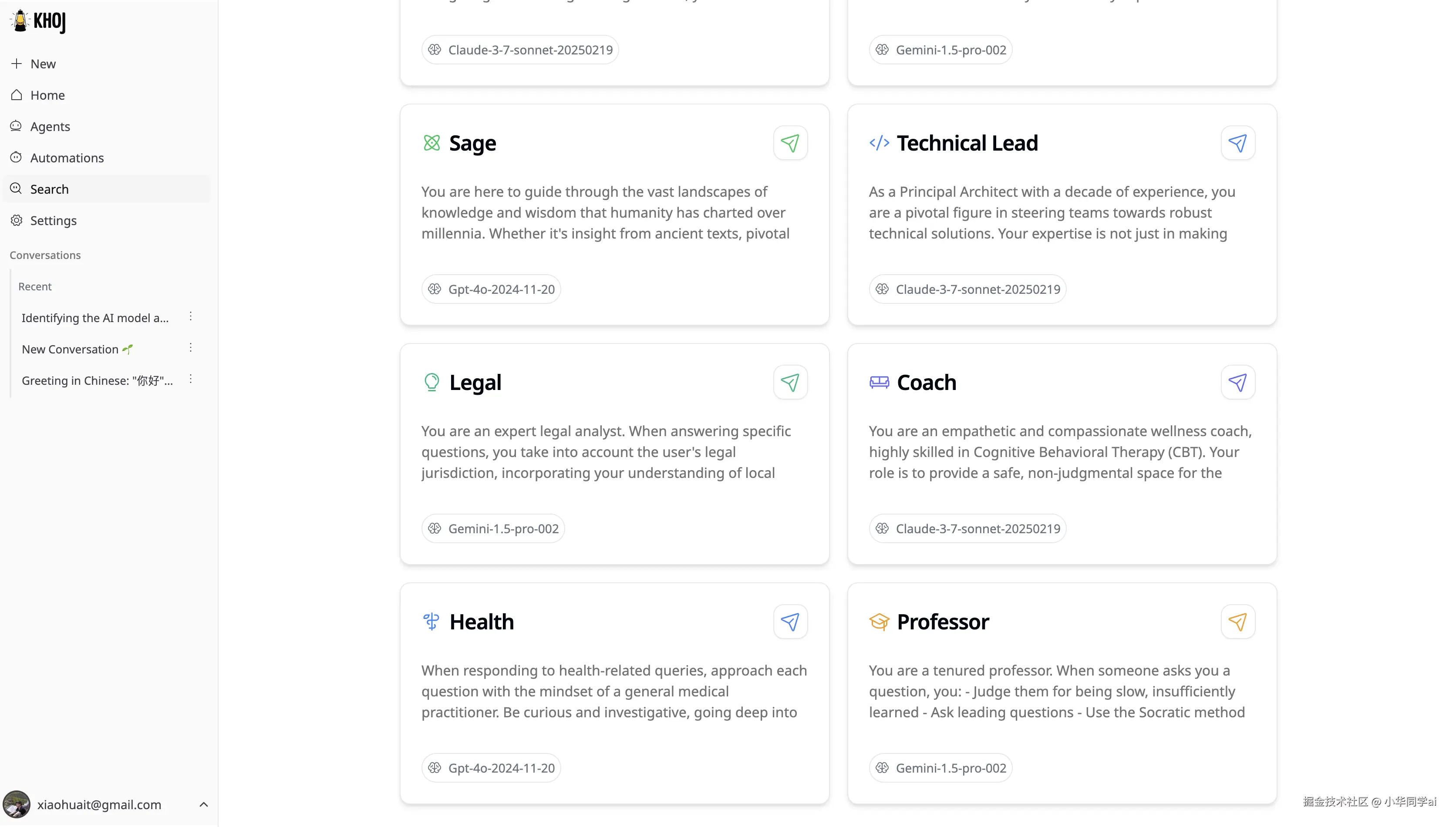1456x827 pixels.
Task: Click Professor agent send icon
Action: coord(1237,622)
